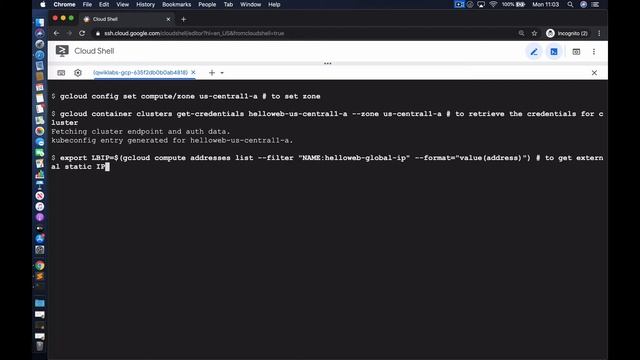This screenshot has width=640, height=360.
Task: Open Podcasts purple icon in dock
Action: pos(40,217)
